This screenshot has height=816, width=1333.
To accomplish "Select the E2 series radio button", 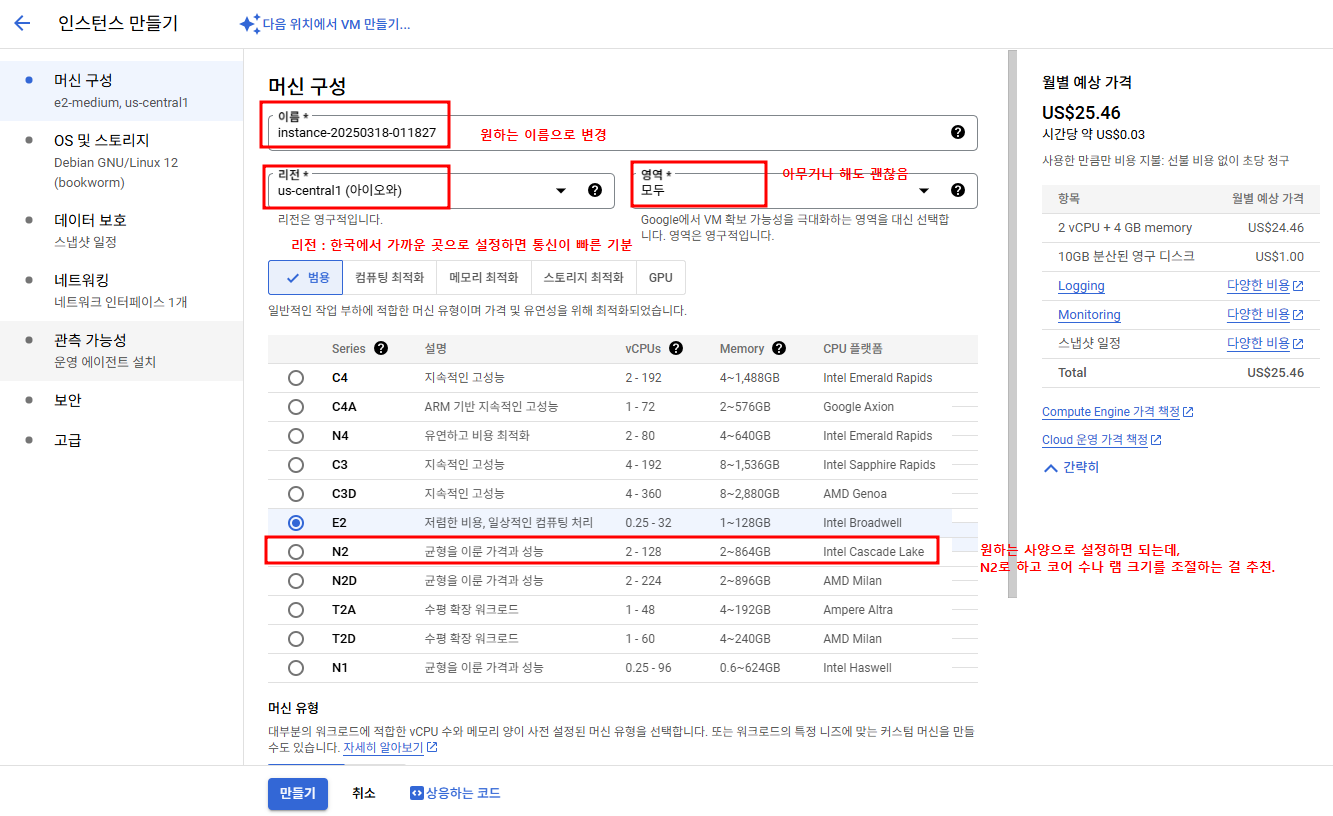I will coord(296,523).
